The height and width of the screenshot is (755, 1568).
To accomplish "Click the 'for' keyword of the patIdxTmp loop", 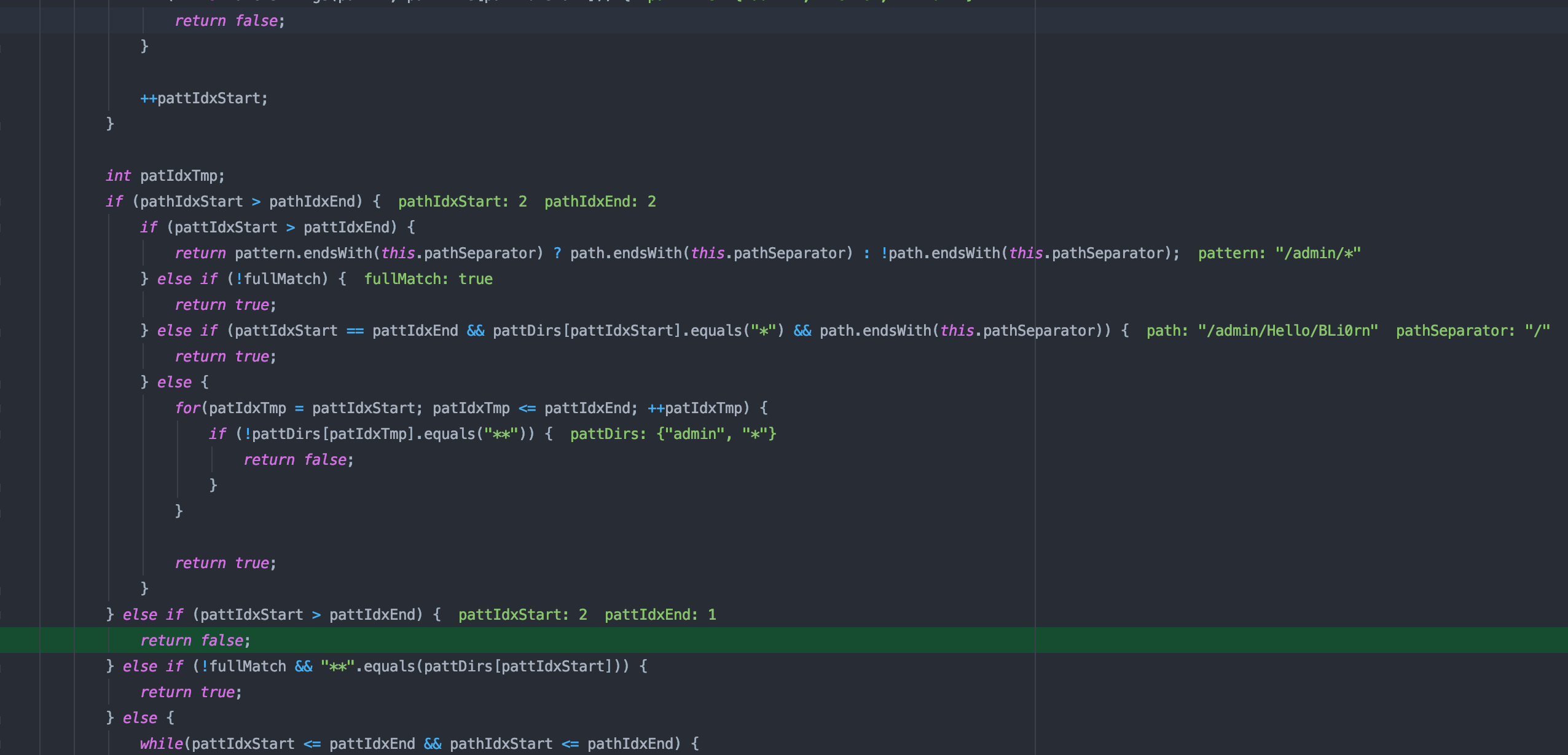I will (187, 408).
